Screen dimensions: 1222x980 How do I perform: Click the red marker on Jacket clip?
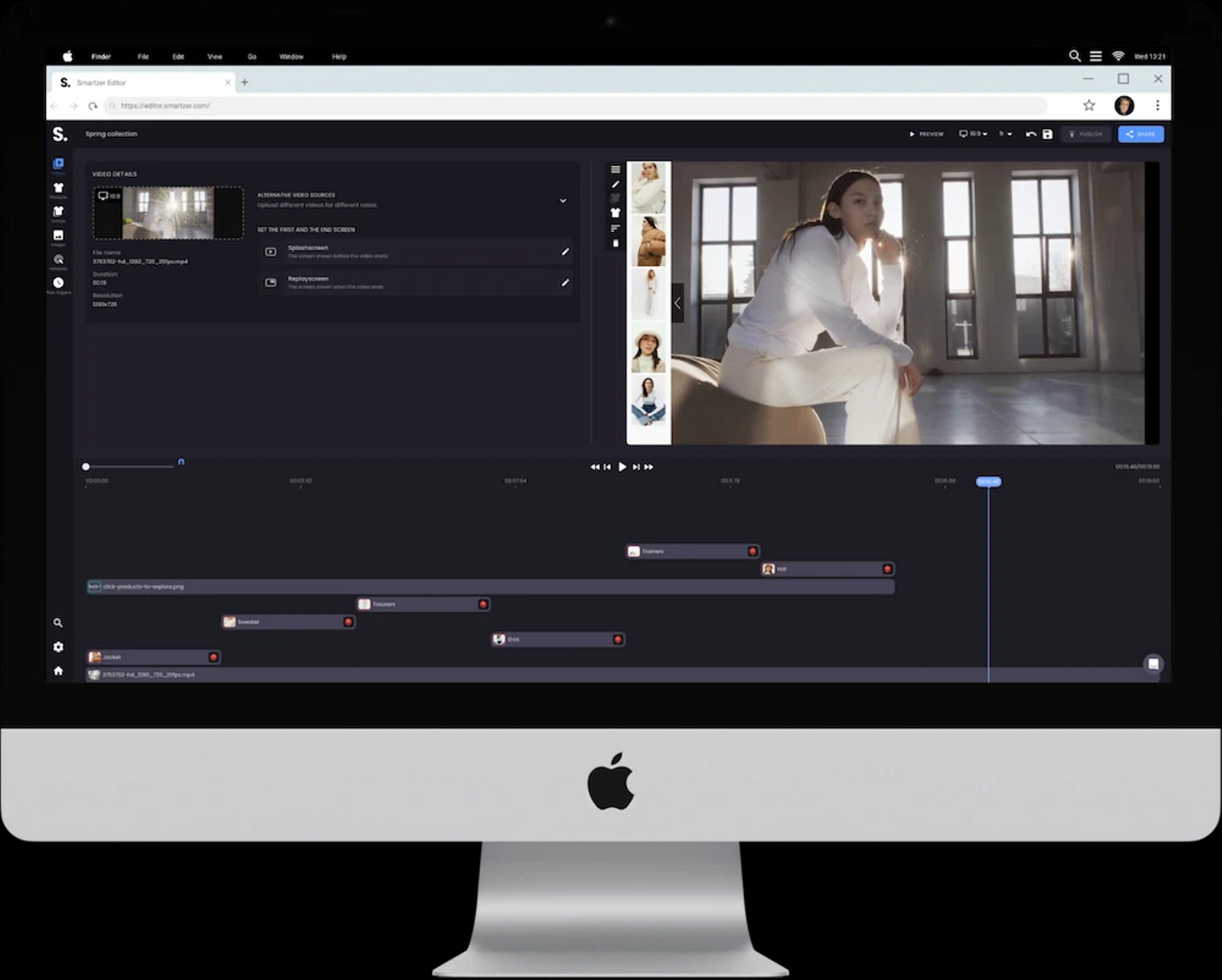pos(213,657)
